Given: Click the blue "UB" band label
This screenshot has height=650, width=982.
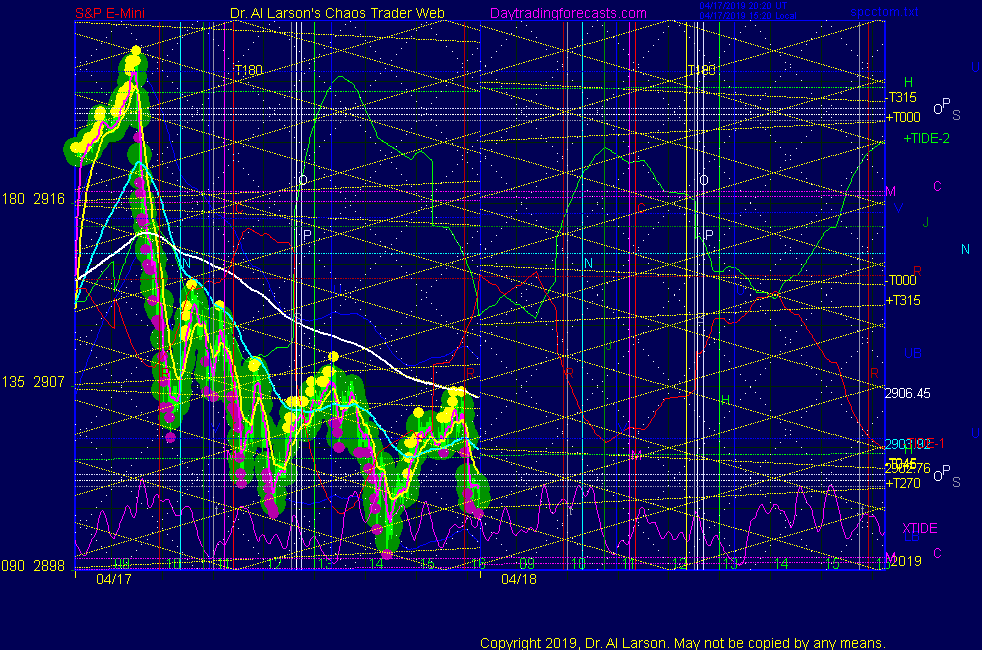Looking at the screenshot, I should click(913, 353).
